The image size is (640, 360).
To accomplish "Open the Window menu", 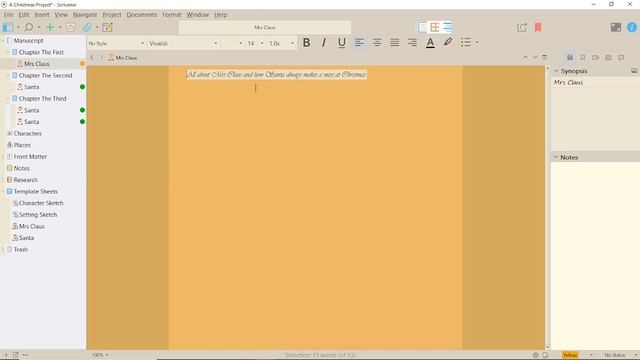I will point(198,15).
